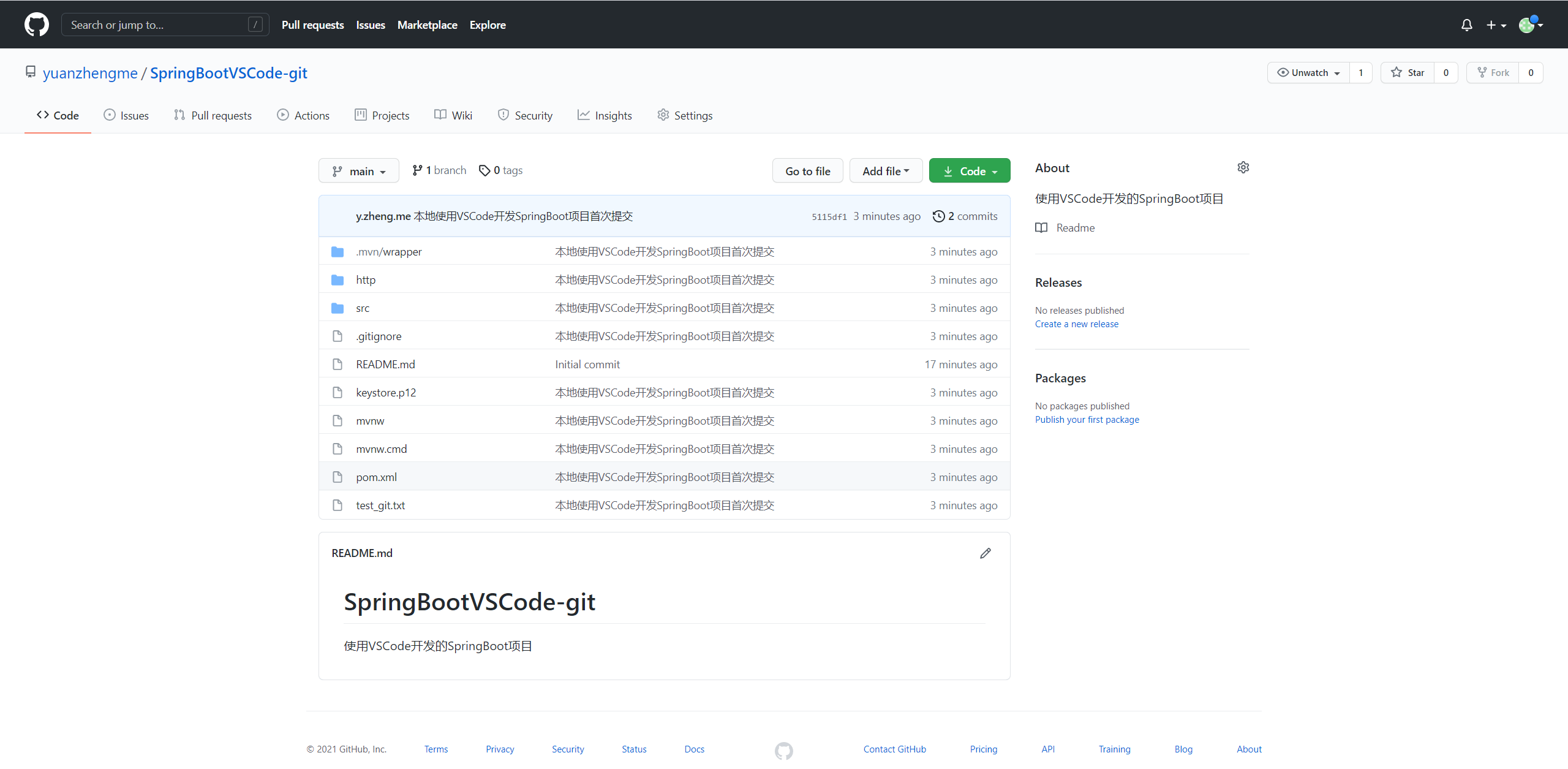Click the README.md file icon
Screen dimensions: 1568x769
[337, 365]
